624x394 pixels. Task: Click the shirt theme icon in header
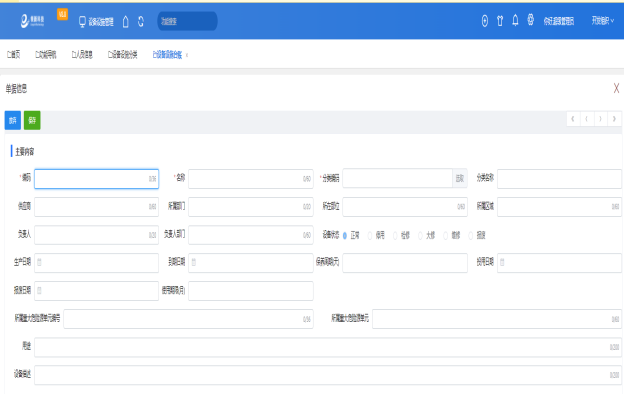500,21
